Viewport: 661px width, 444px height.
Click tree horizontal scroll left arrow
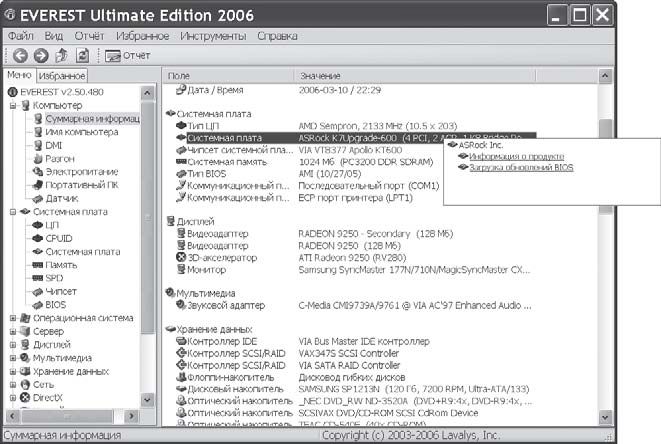pos(12,417)
